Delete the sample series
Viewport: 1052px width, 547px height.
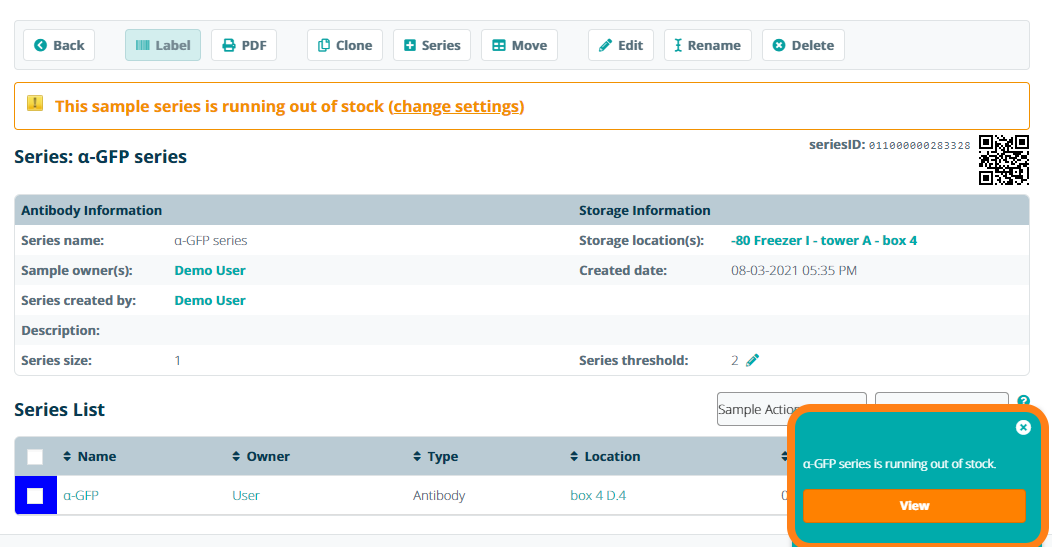(803, 45)
